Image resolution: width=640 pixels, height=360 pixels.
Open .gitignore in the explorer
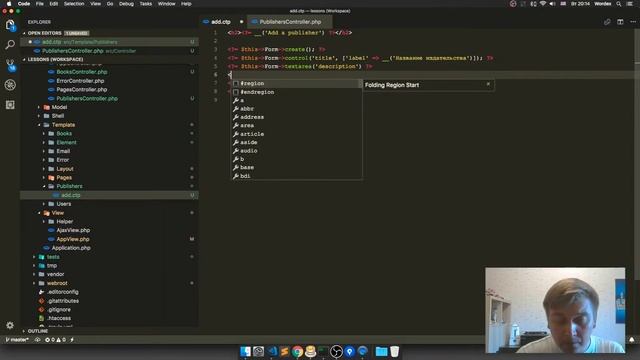59,309
